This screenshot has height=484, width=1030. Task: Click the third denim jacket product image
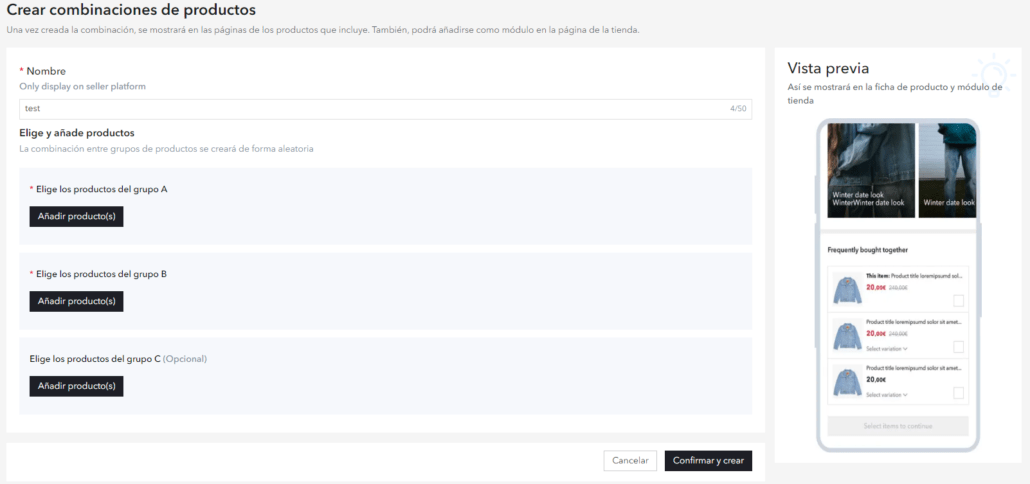pyautogui.click(x=847, y=382)
